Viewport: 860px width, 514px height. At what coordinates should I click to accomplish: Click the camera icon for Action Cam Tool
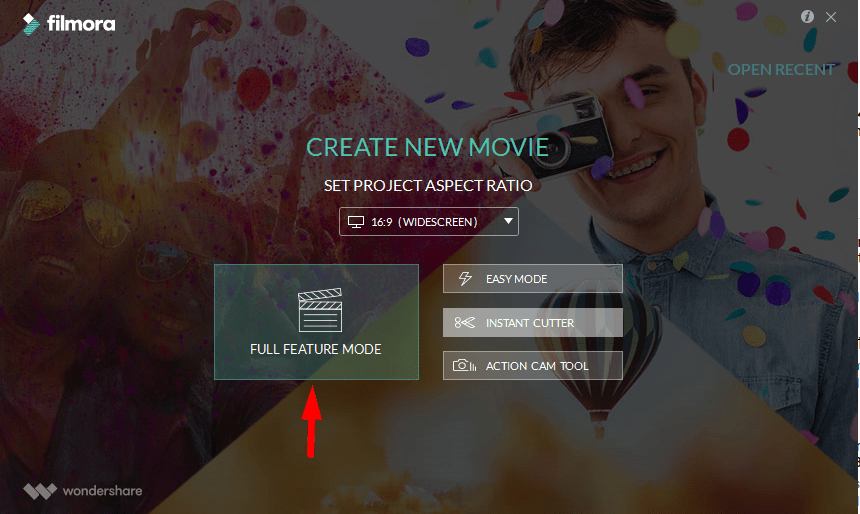click(x=464, y=365)
